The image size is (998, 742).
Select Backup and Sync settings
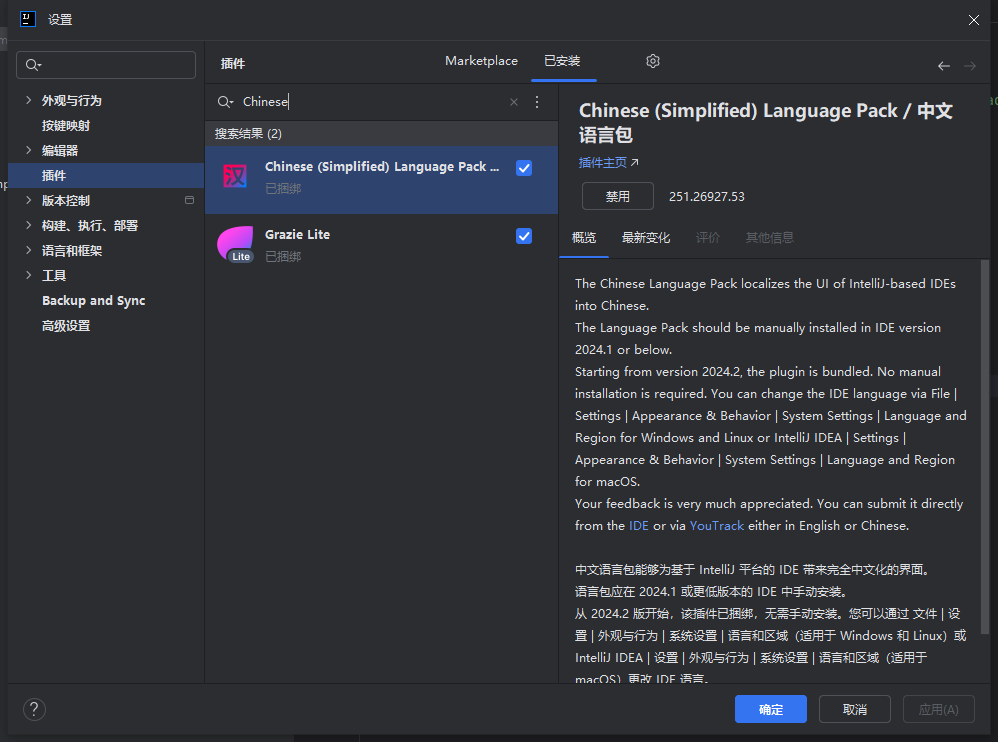pos(94,300)
